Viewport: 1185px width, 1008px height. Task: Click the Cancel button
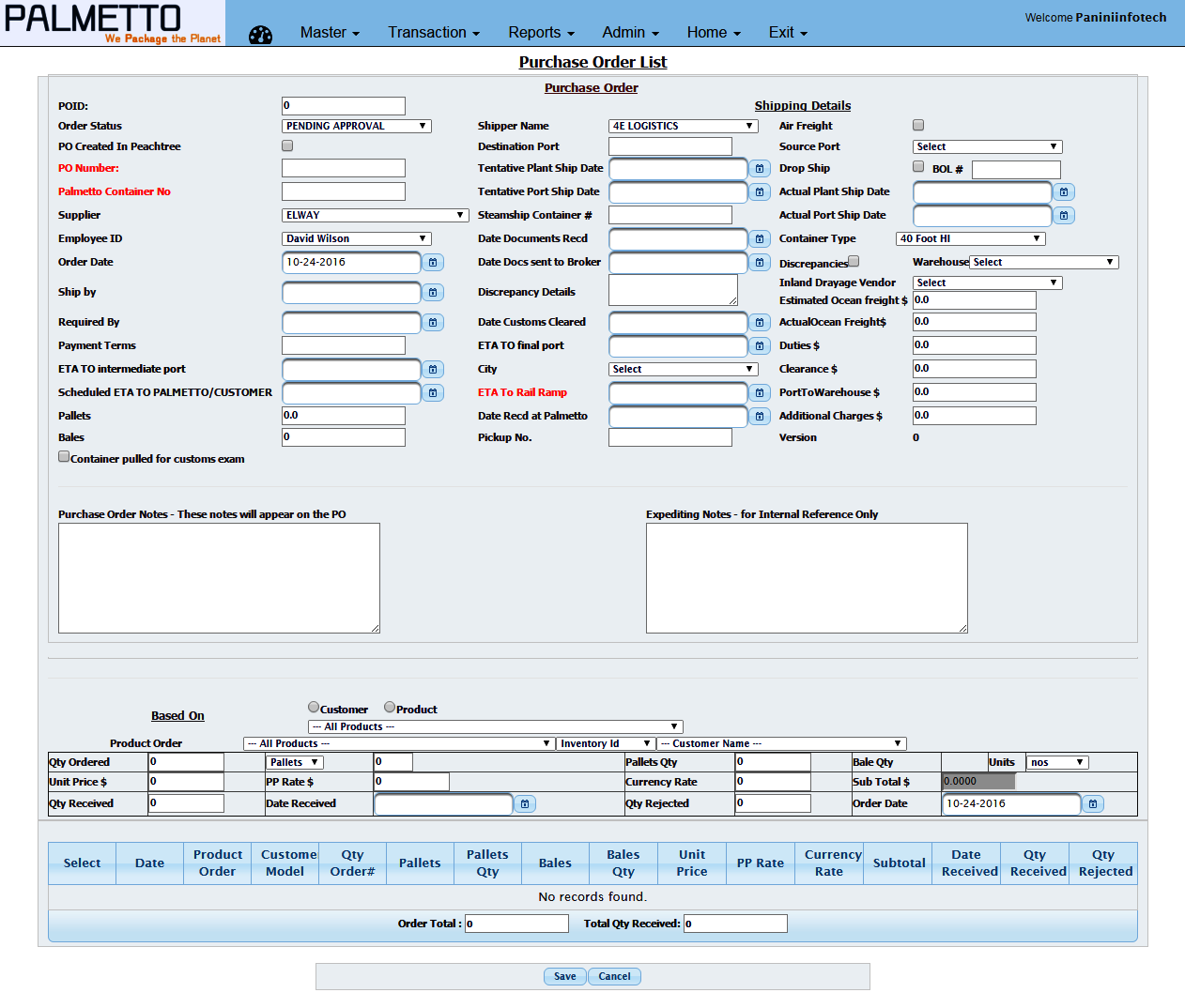pyautogui.click(x=615, y=976)
